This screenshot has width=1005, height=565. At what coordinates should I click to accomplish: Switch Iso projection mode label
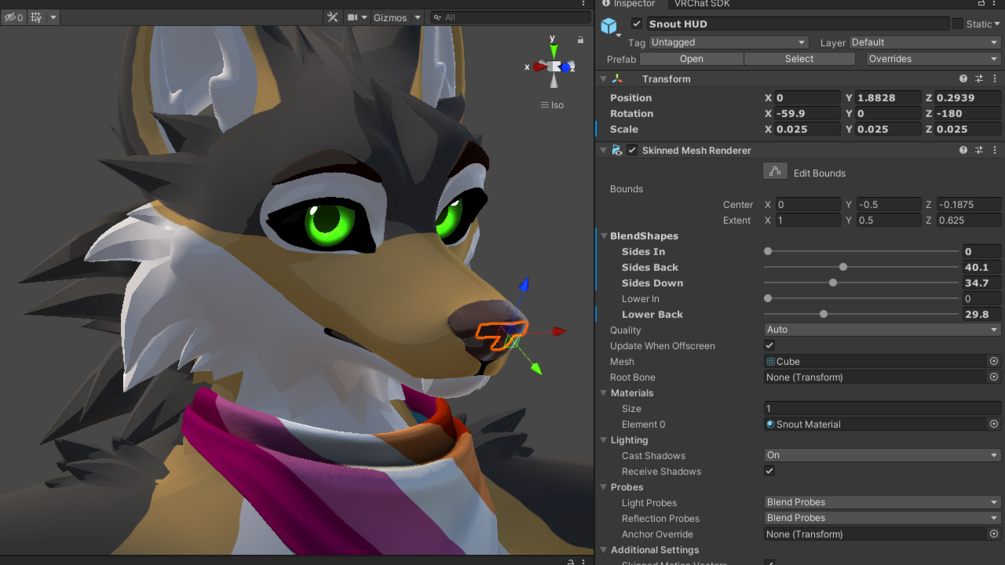tap(552, 105)
